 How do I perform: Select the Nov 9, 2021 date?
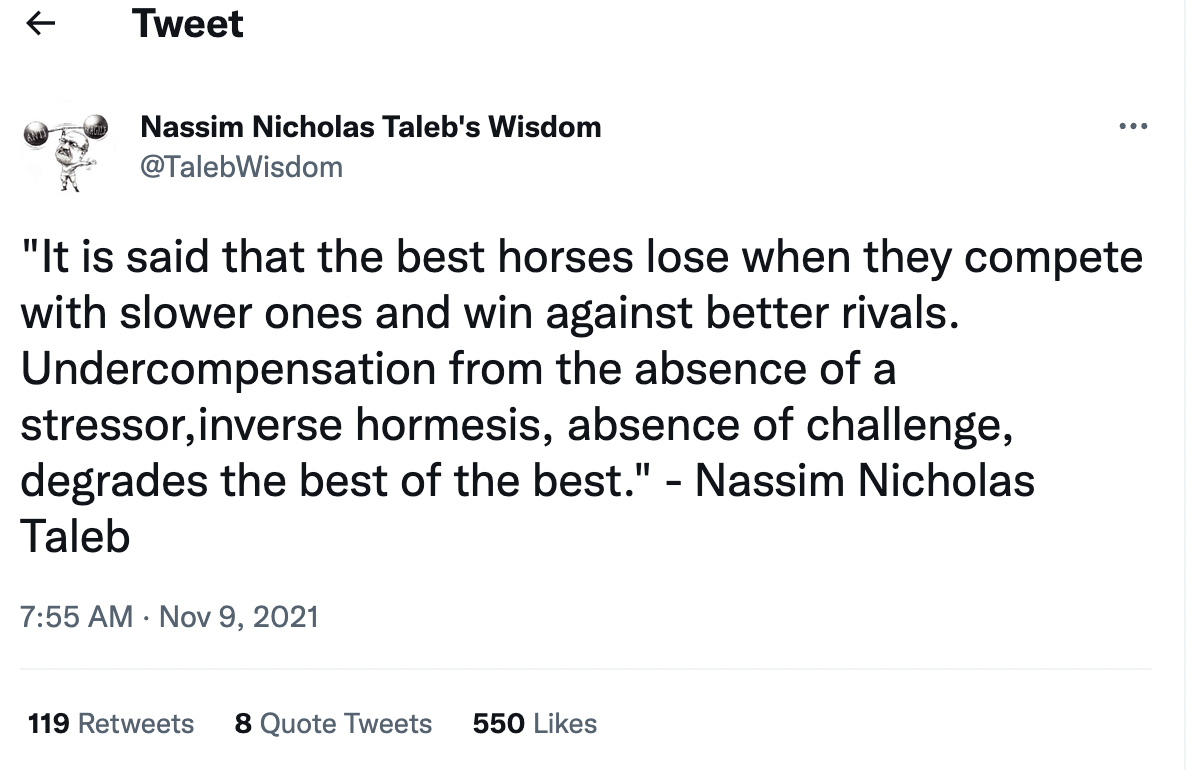[x=238, y=616]
